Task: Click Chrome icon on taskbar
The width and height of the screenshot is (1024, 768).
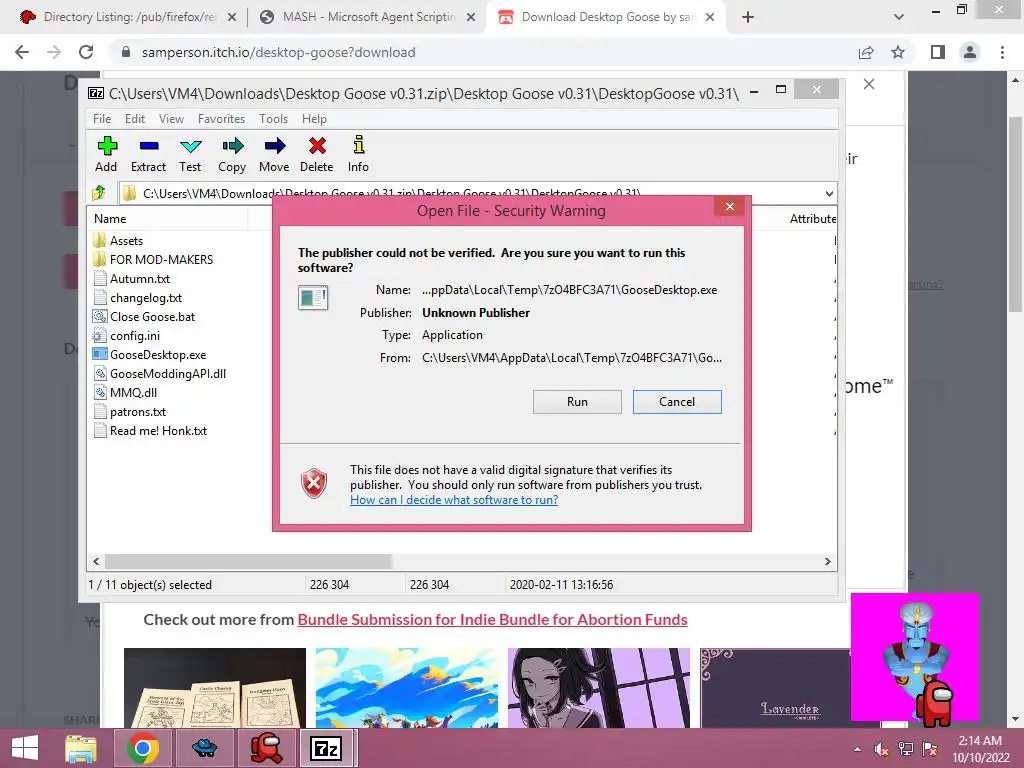Action: tap(142, 748)
